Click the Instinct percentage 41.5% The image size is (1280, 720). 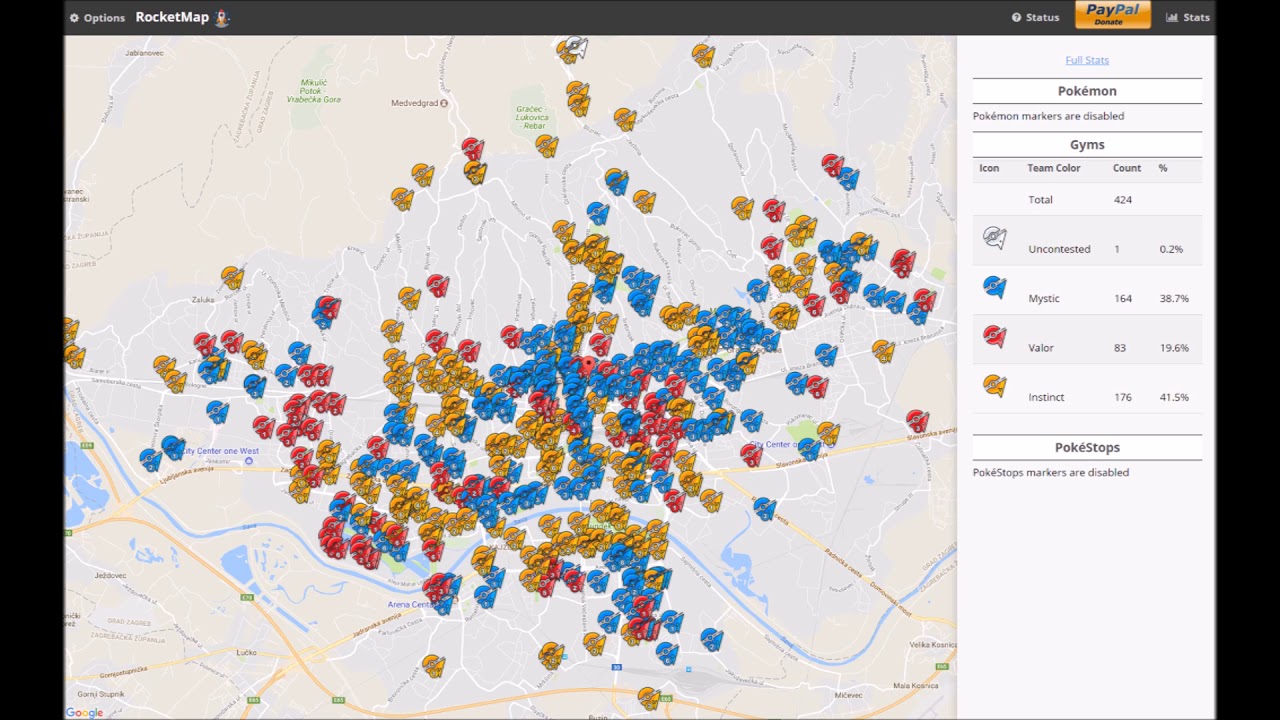click(x=1174, y=397)
